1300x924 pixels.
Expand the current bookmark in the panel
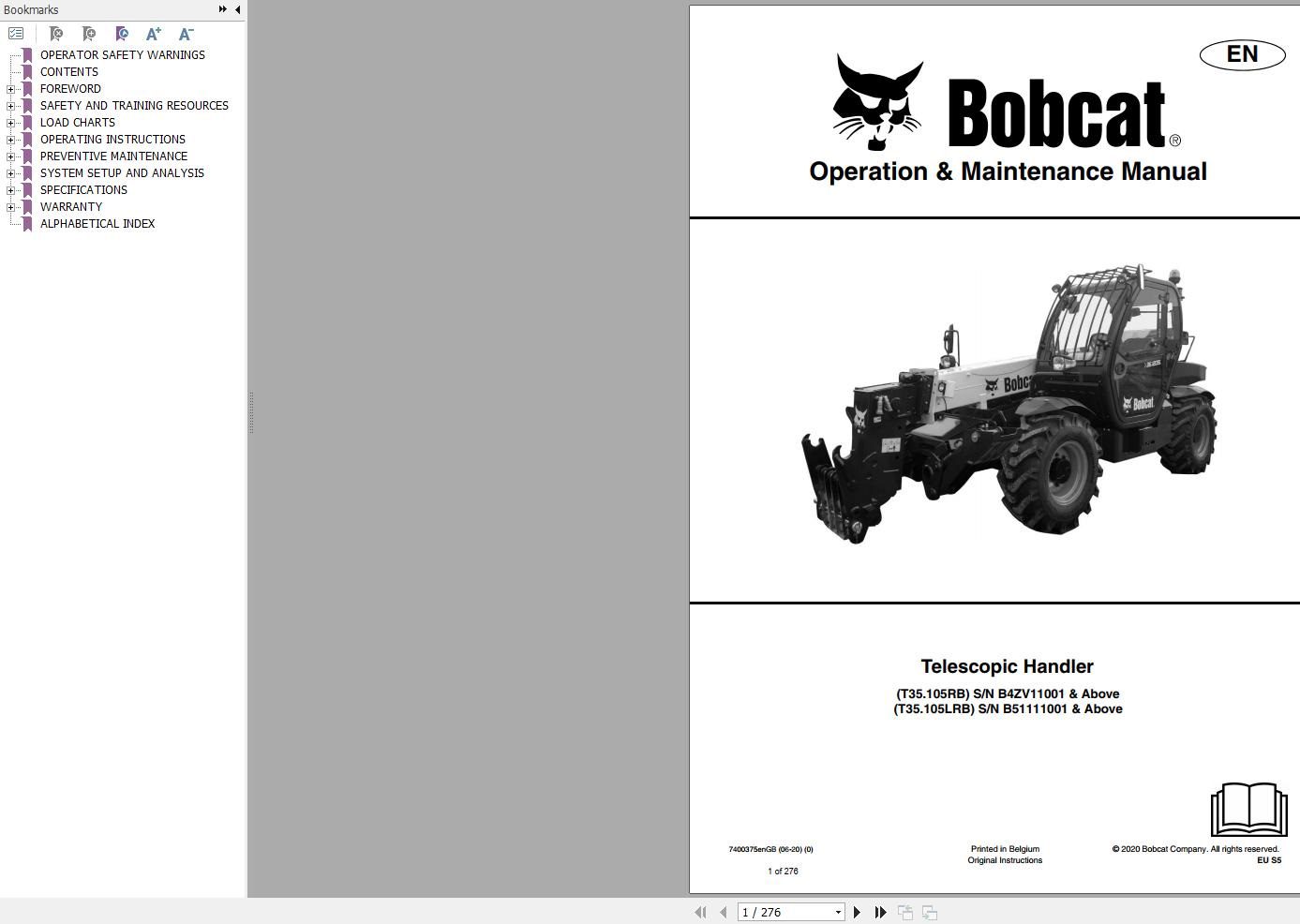[123, 33]
